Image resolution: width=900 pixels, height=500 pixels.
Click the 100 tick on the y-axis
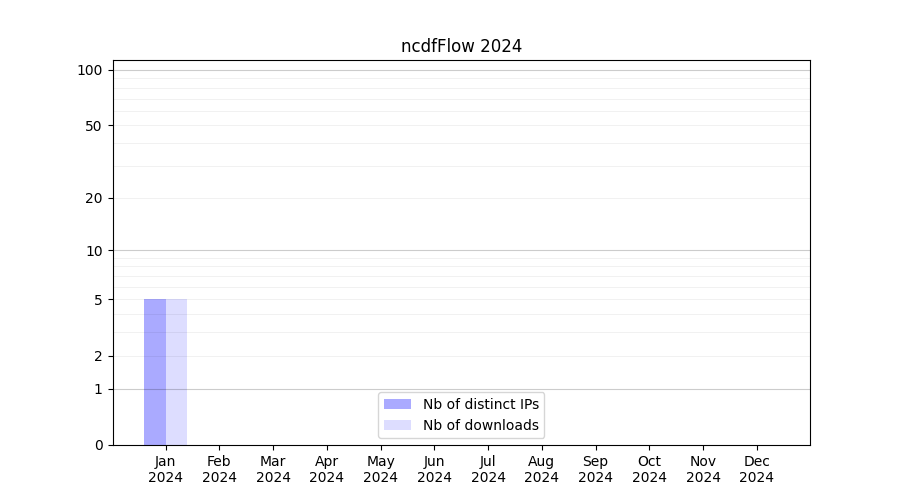point(90,70)
